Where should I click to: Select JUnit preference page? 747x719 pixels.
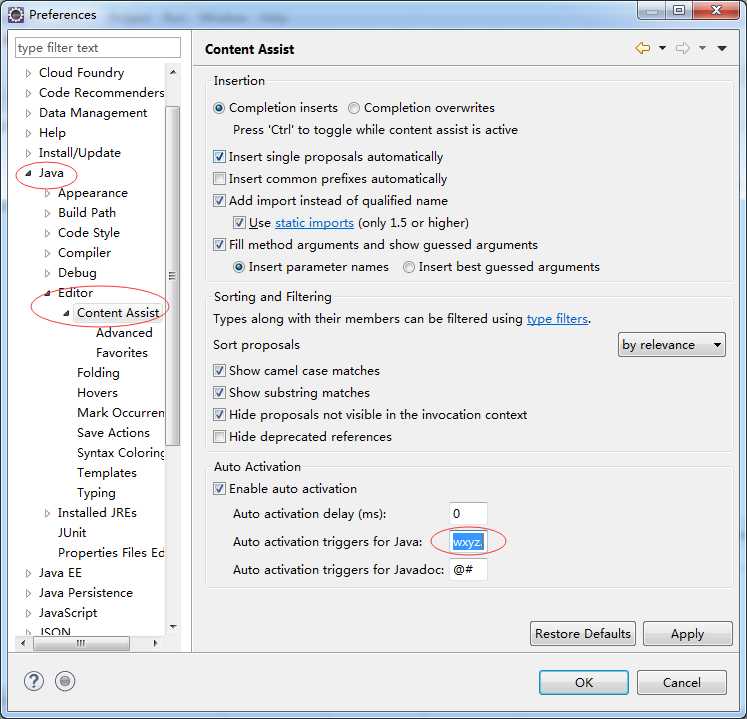[x=72, y=533]
